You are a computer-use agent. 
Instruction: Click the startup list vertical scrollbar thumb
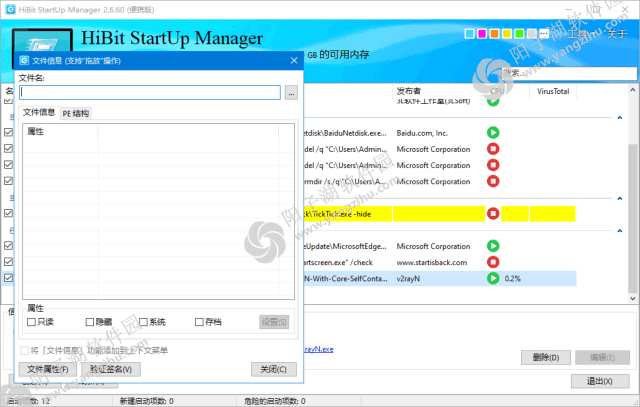(x=632, y=218)
